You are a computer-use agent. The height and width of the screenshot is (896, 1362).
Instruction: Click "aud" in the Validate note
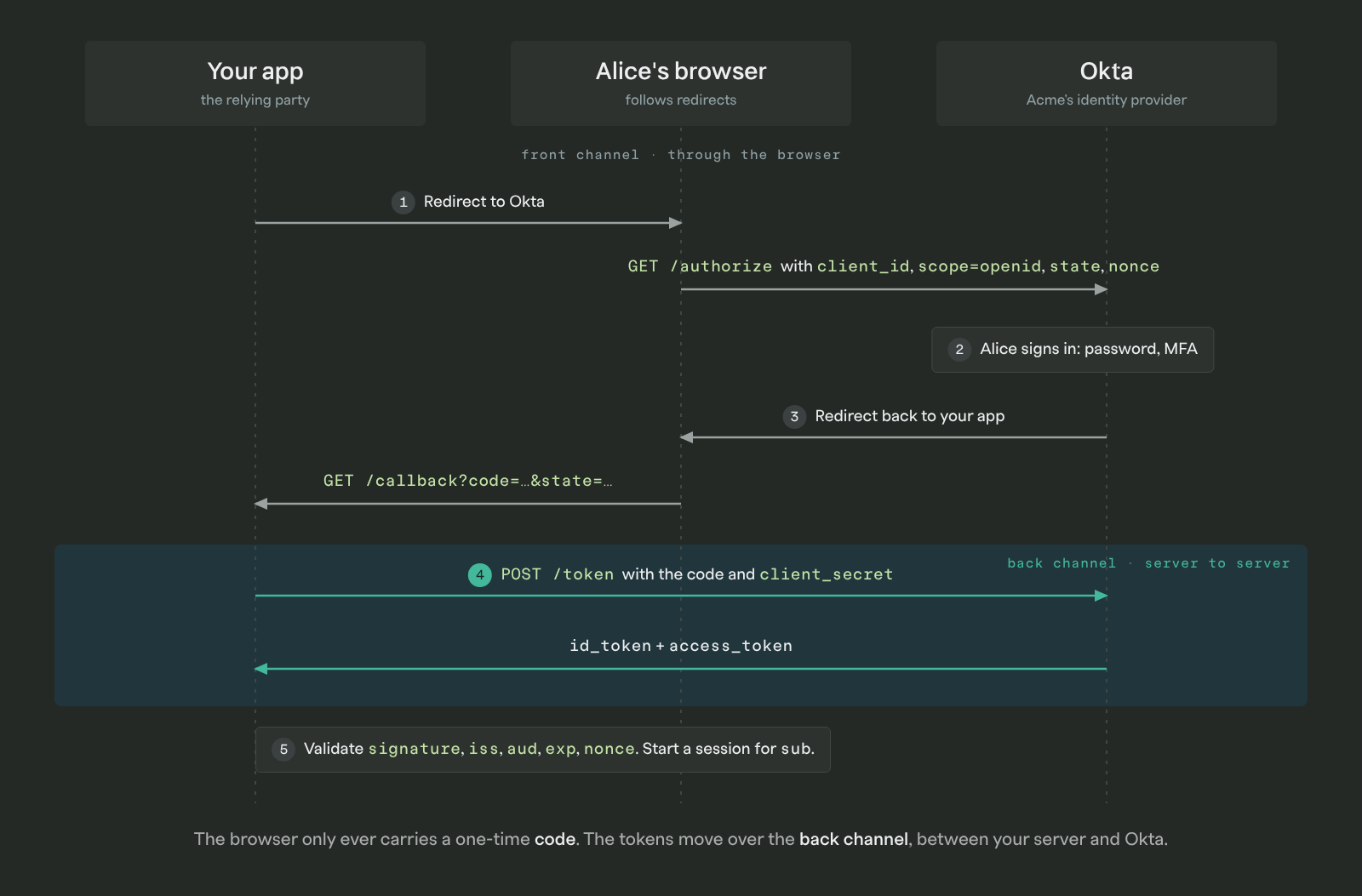[522, 749]
